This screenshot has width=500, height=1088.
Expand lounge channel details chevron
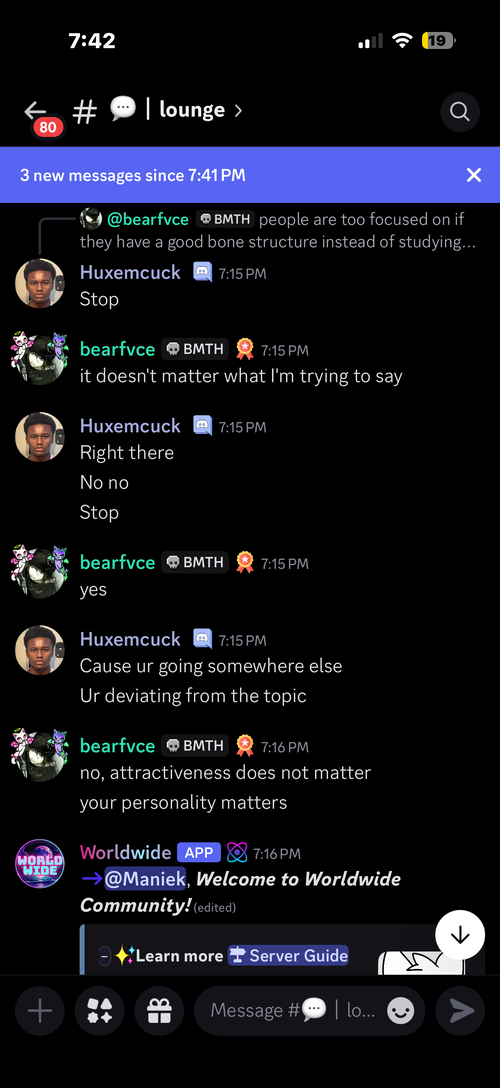pos(238,110)
